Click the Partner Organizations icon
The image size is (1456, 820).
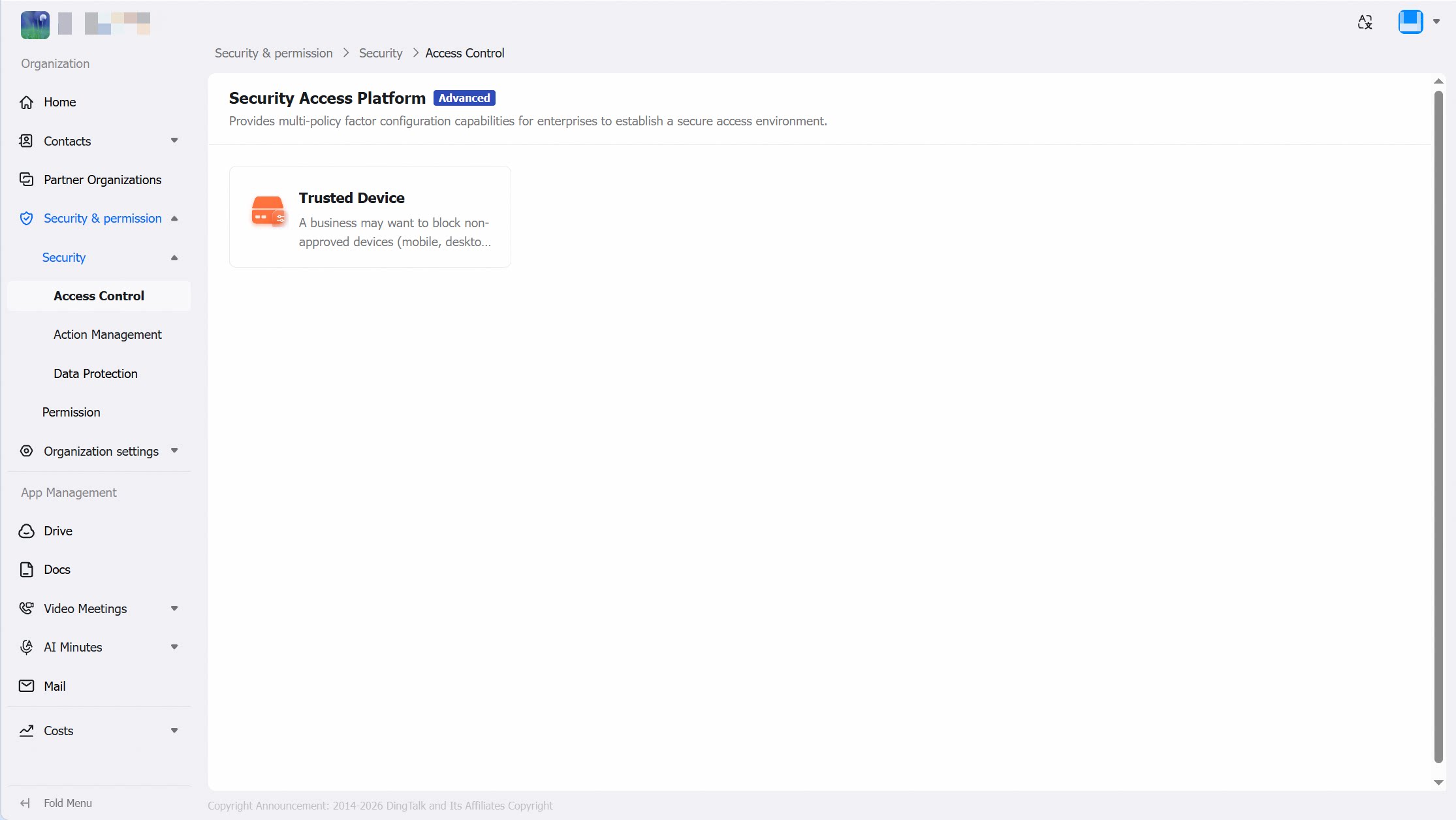click(x=26, y=179)
